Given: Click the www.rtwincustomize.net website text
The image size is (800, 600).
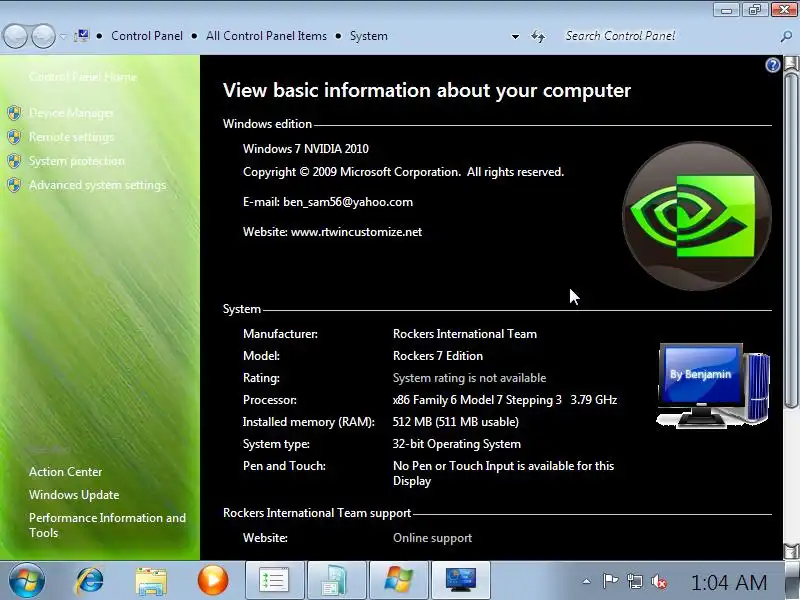Looking at the screenshot, I should tap(356, 232).
